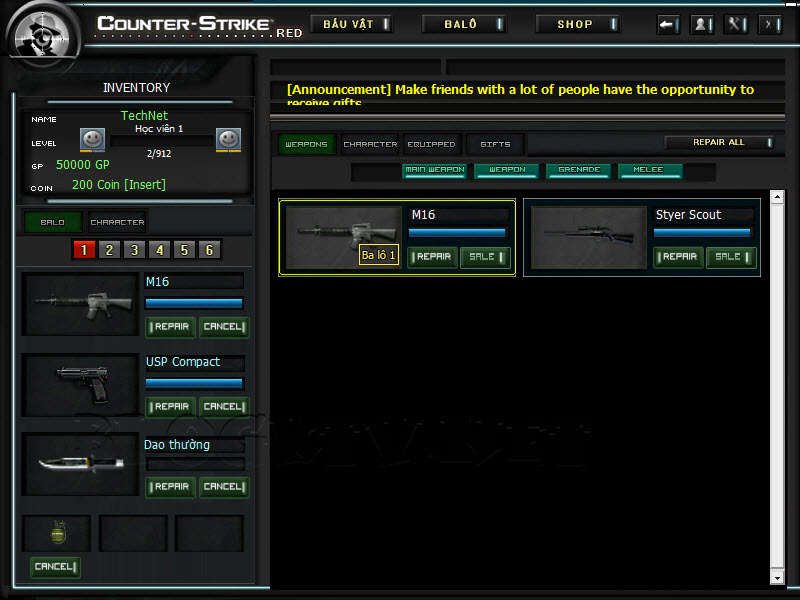Filter by GRENADE category

click(579, 171)
